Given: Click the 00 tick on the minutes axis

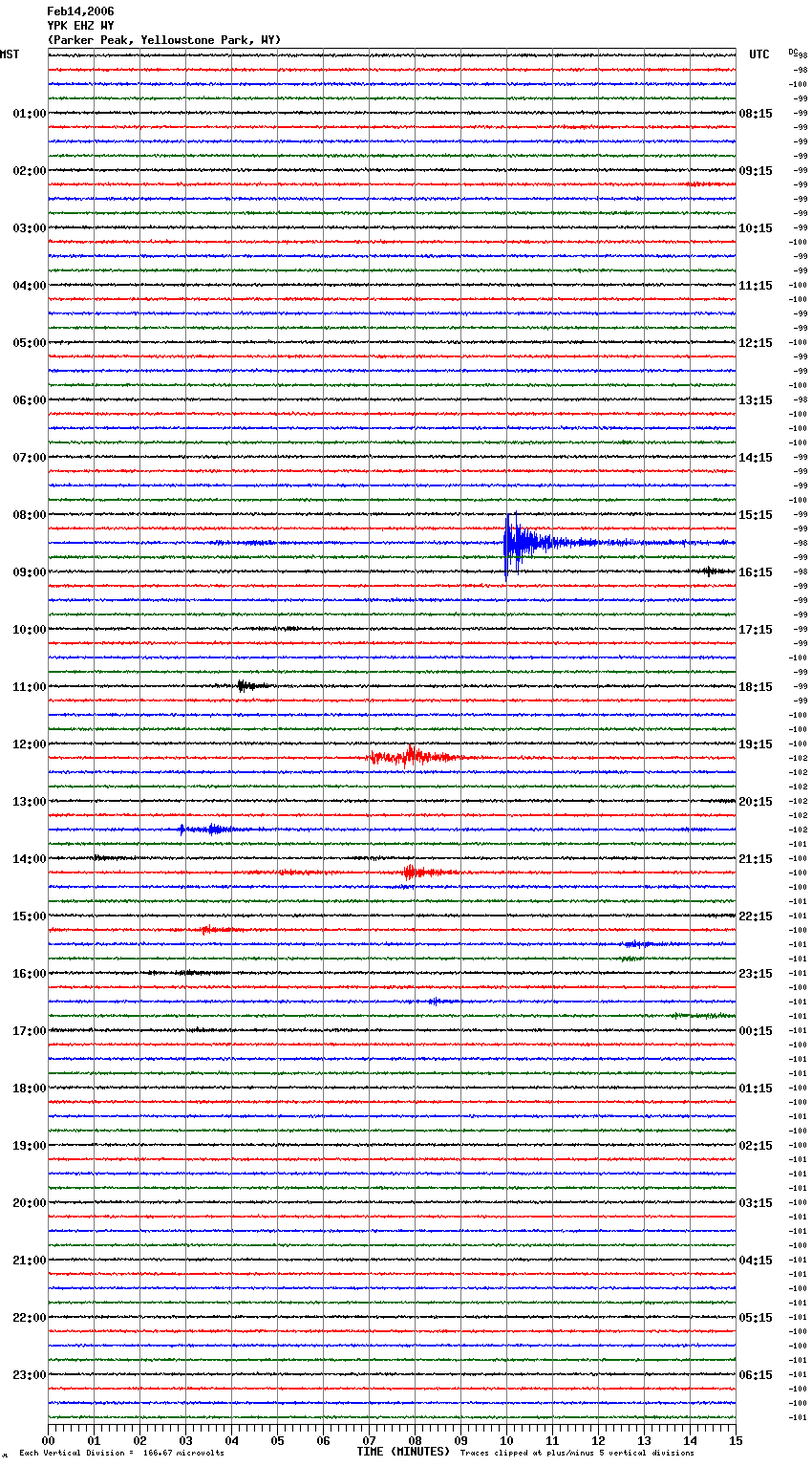Looking at the screenshot, I should [x=48, y=1440].
